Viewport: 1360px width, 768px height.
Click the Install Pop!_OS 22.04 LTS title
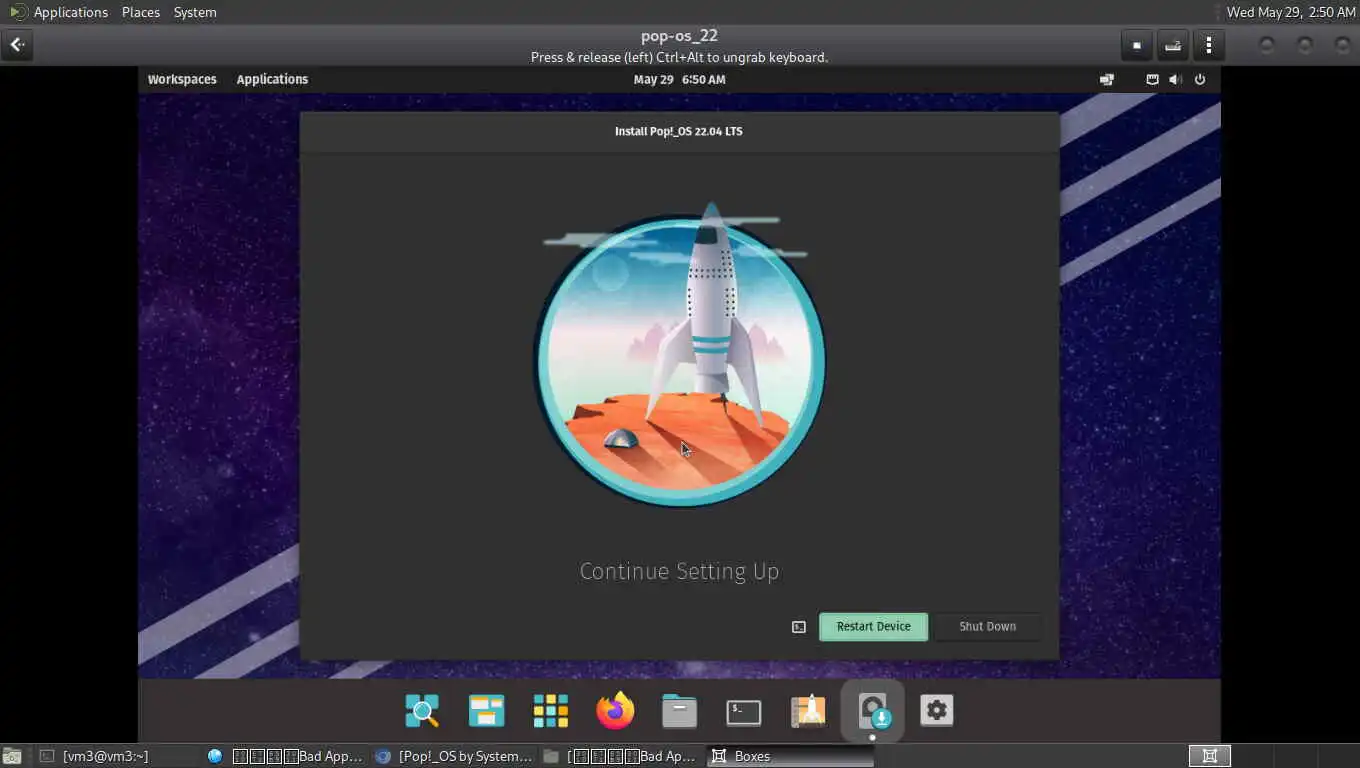tap(679, 131)
